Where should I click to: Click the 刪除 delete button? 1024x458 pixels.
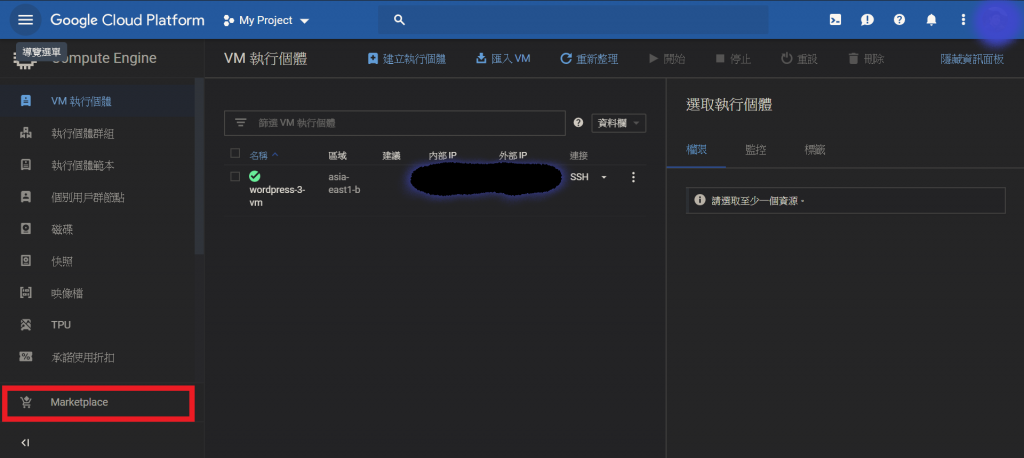coord(866,59)
